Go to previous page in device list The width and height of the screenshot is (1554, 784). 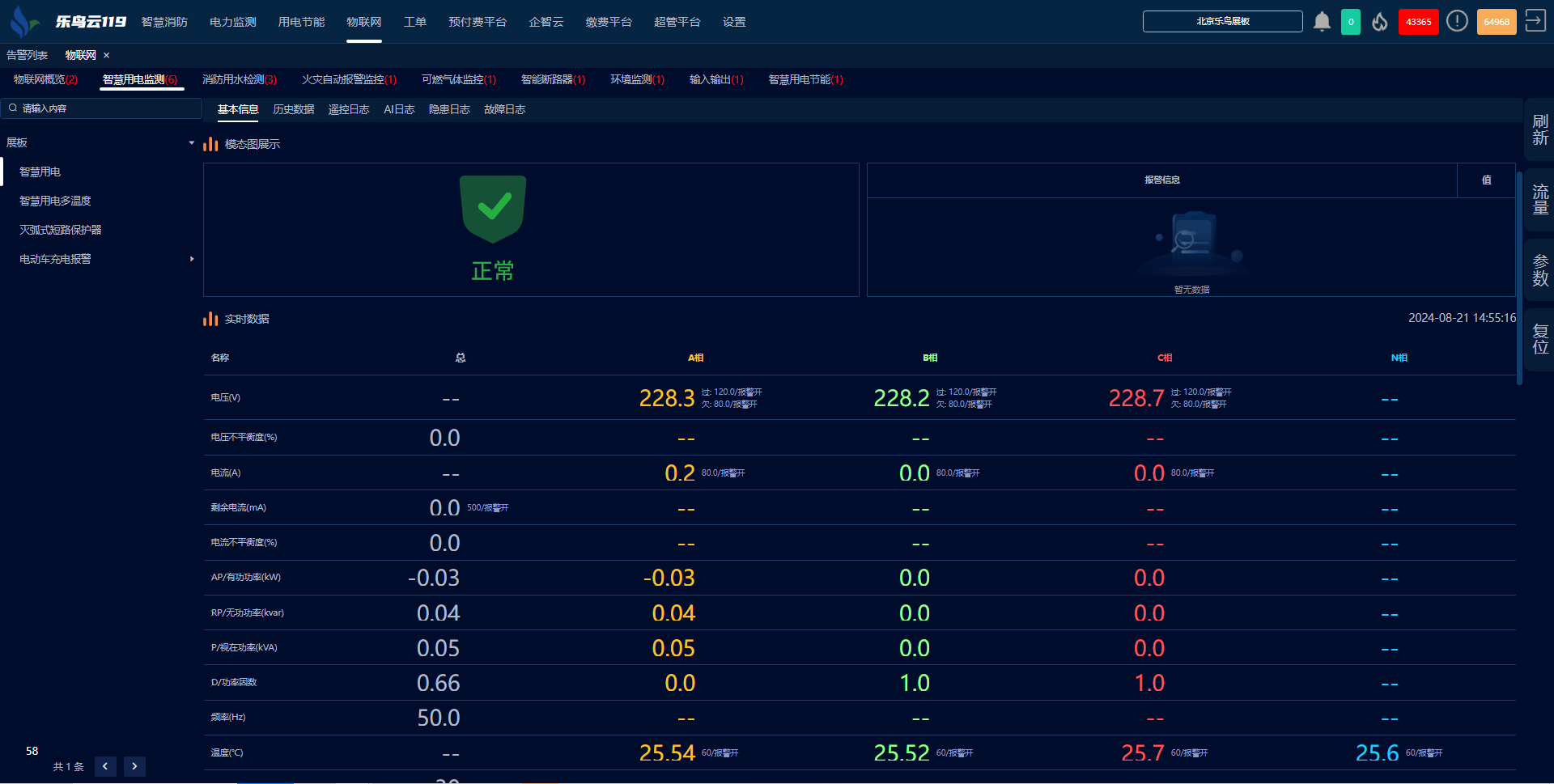(x=105, y=766)
